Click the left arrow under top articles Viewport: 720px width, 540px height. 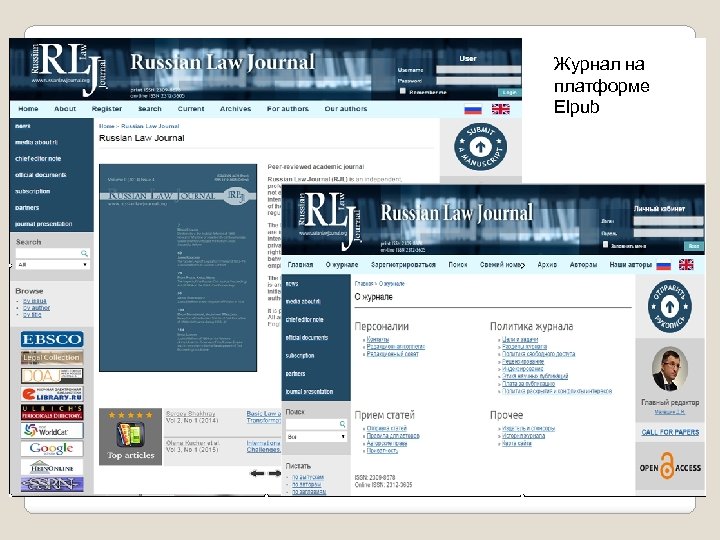(x=257, y=473)
